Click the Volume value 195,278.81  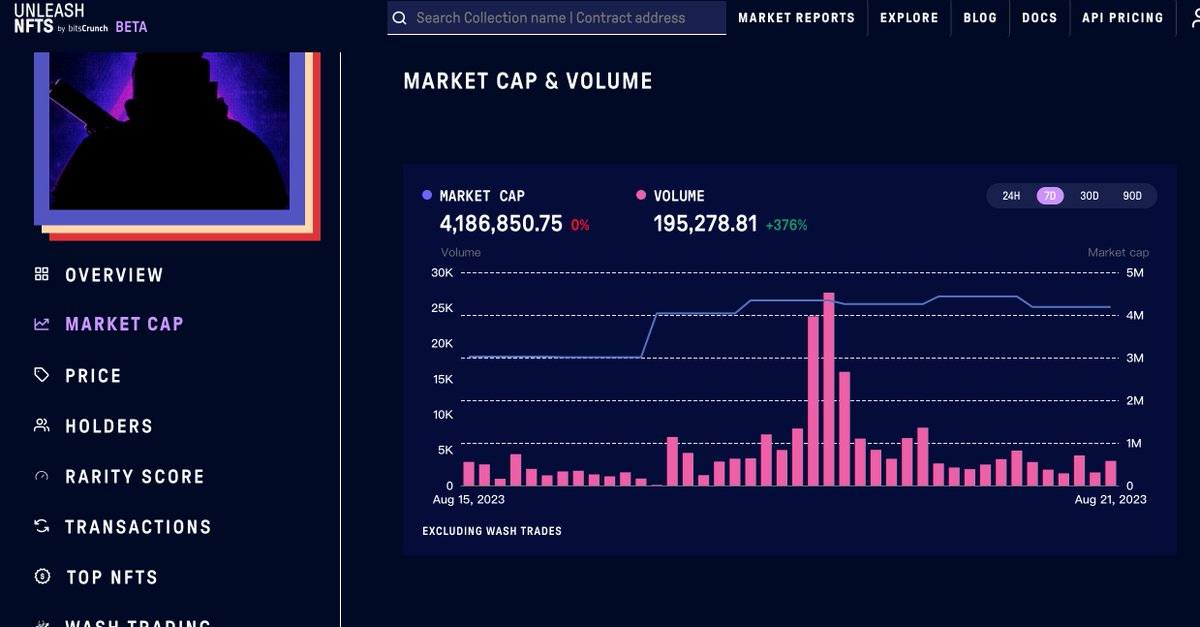(705, 224)
